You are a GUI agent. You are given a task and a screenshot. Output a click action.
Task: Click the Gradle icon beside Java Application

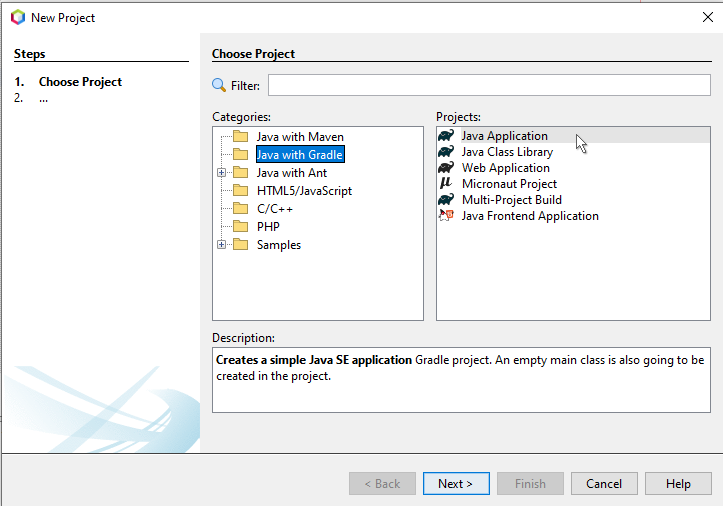(446, 136)
